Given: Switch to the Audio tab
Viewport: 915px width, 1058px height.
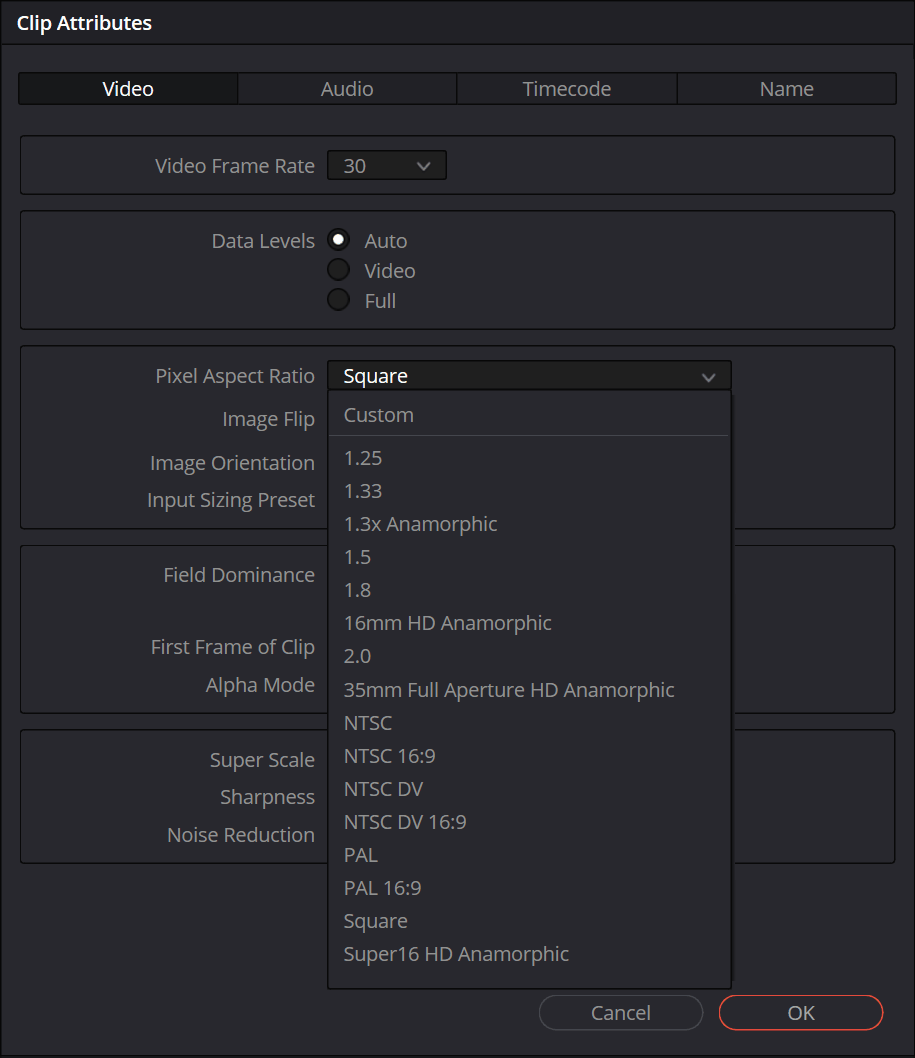Looking at the screenshot, I should tap(347, 89).
